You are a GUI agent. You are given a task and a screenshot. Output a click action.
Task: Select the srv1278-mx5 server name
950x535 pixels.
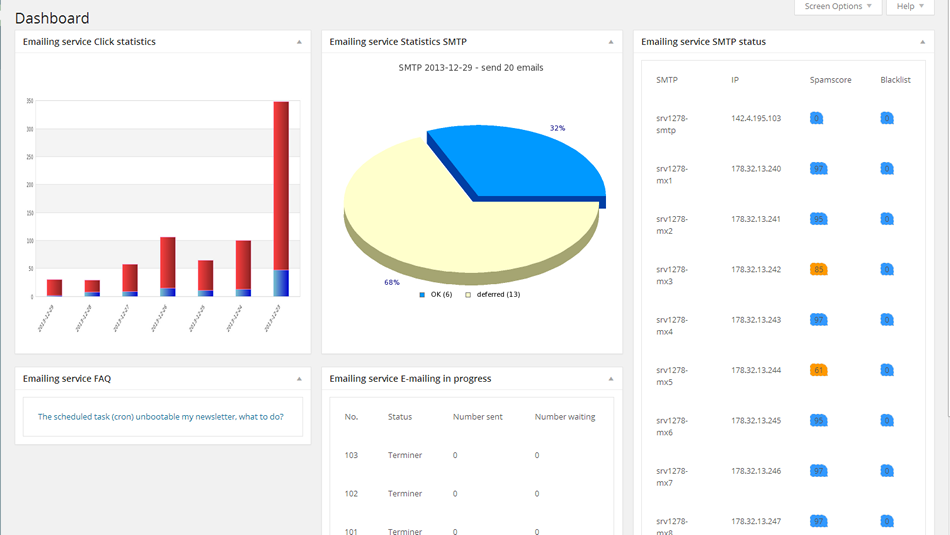tap(672, 376)
